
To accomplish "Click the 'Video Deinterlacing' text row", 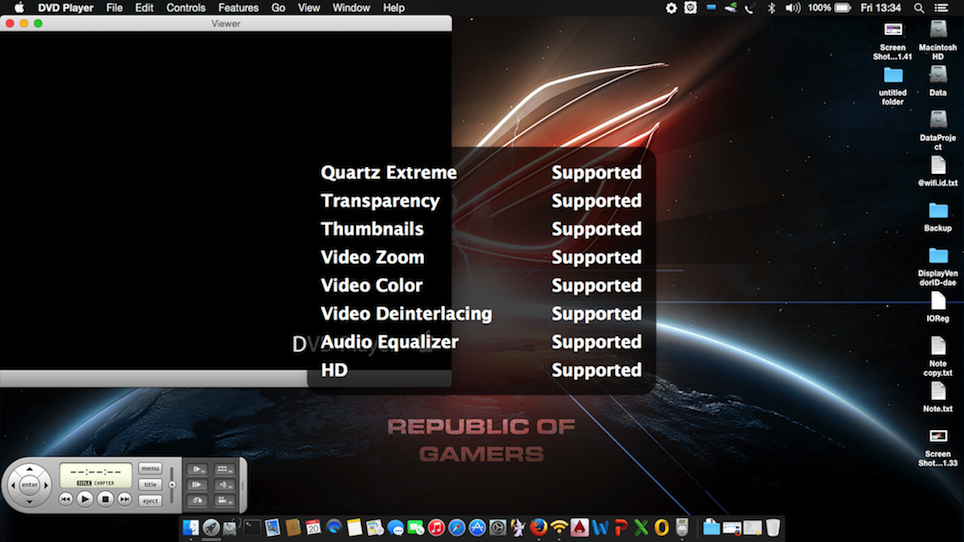I will coord(406,313).
